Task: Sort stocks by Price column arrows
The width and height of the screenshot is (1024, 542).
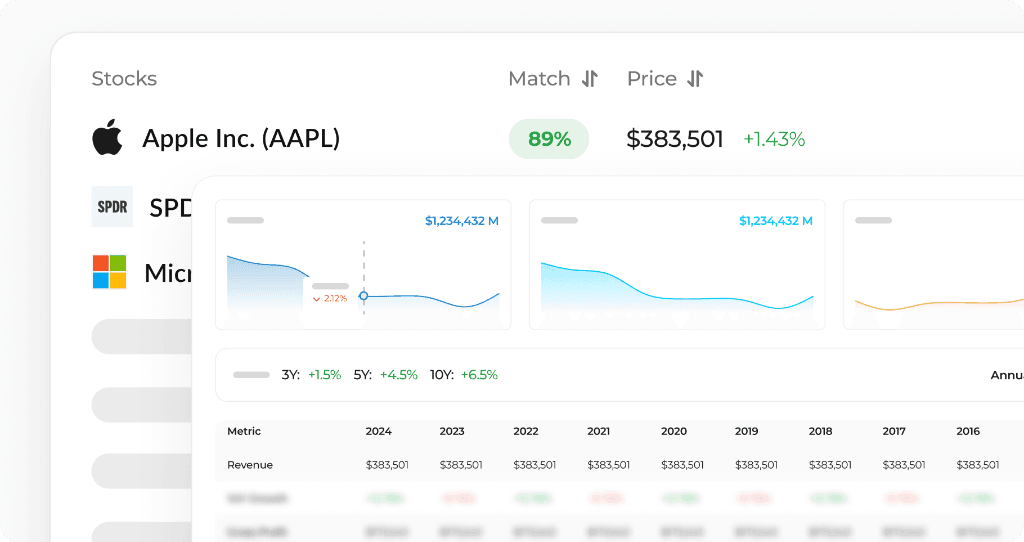Action: click(x=695, y=79)
